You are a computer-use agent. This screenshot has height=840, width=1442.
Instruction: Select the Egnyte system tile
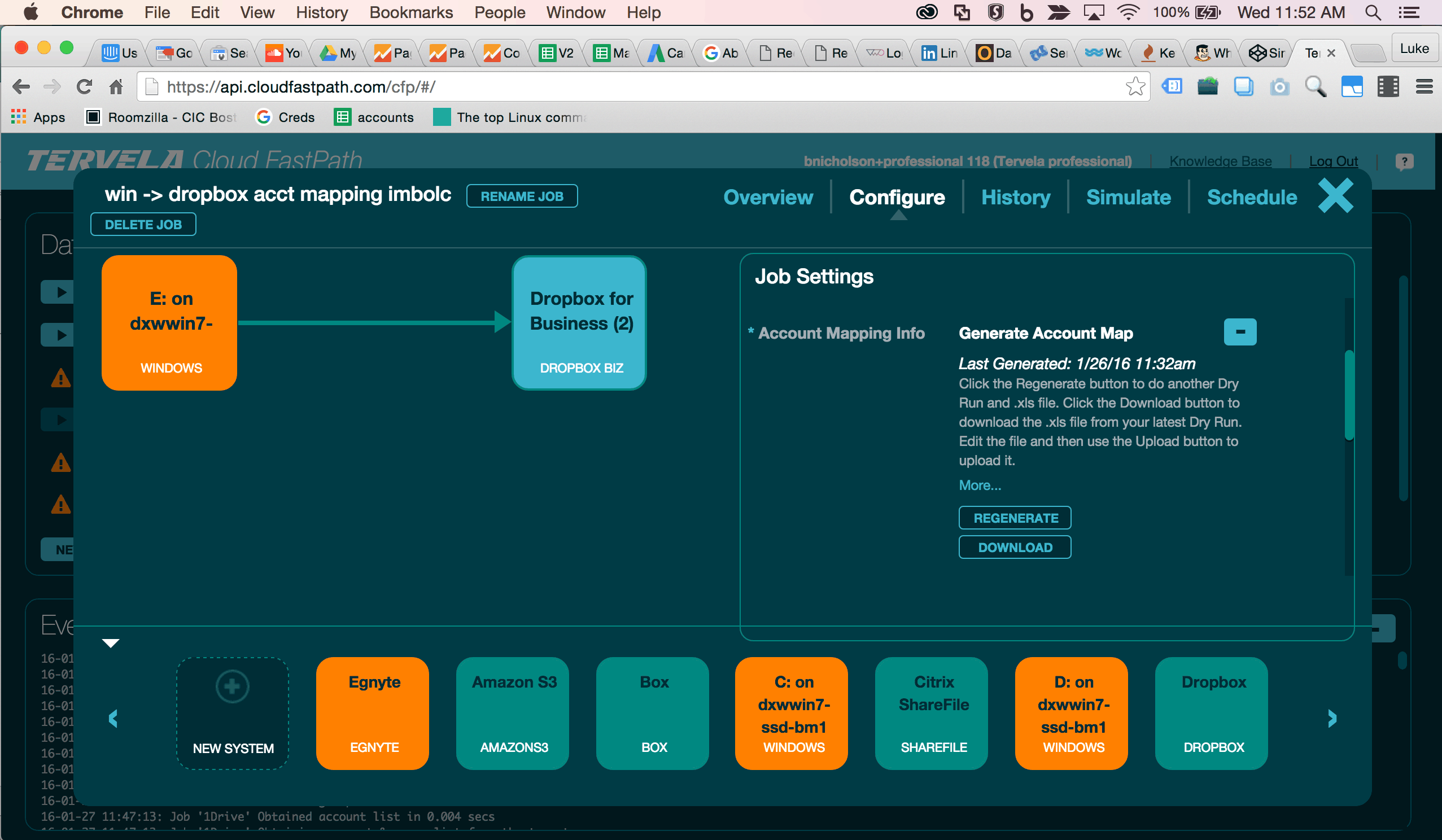tap(372, 713)
